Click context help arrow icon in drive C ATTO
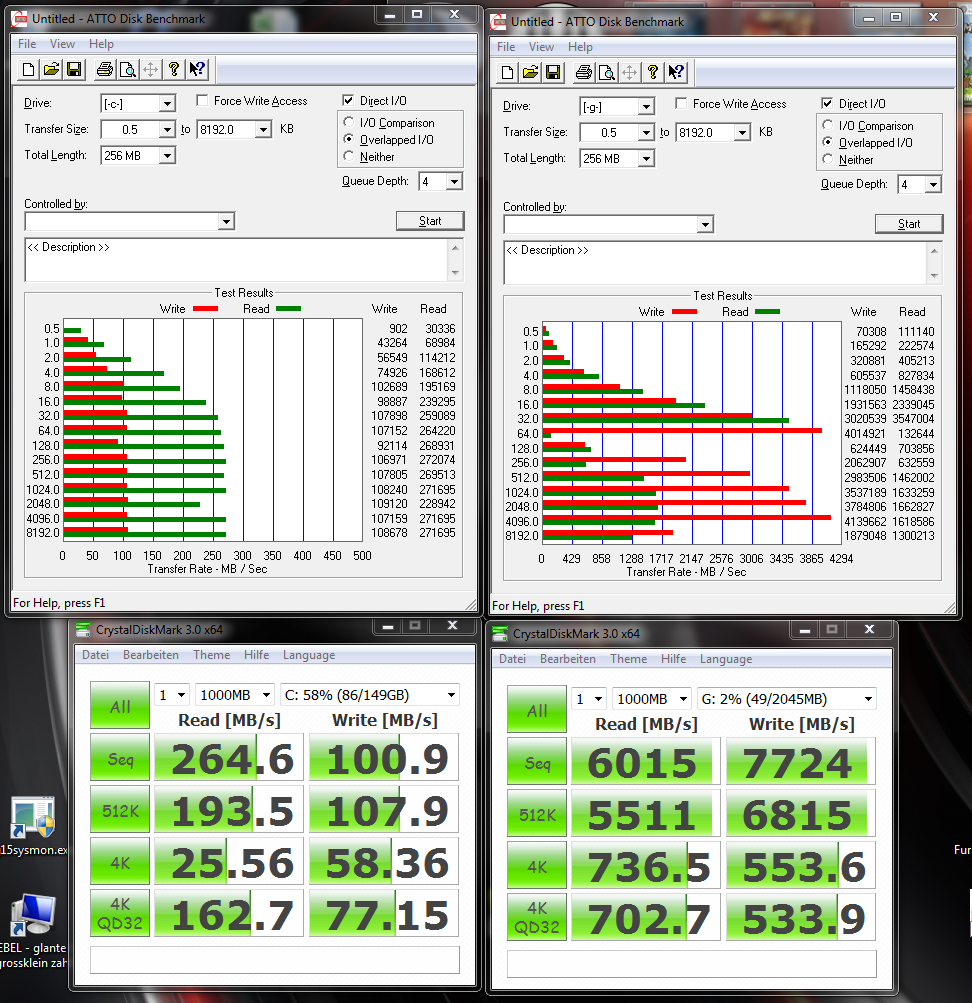972x1003 pixels. tap(197, 69)
